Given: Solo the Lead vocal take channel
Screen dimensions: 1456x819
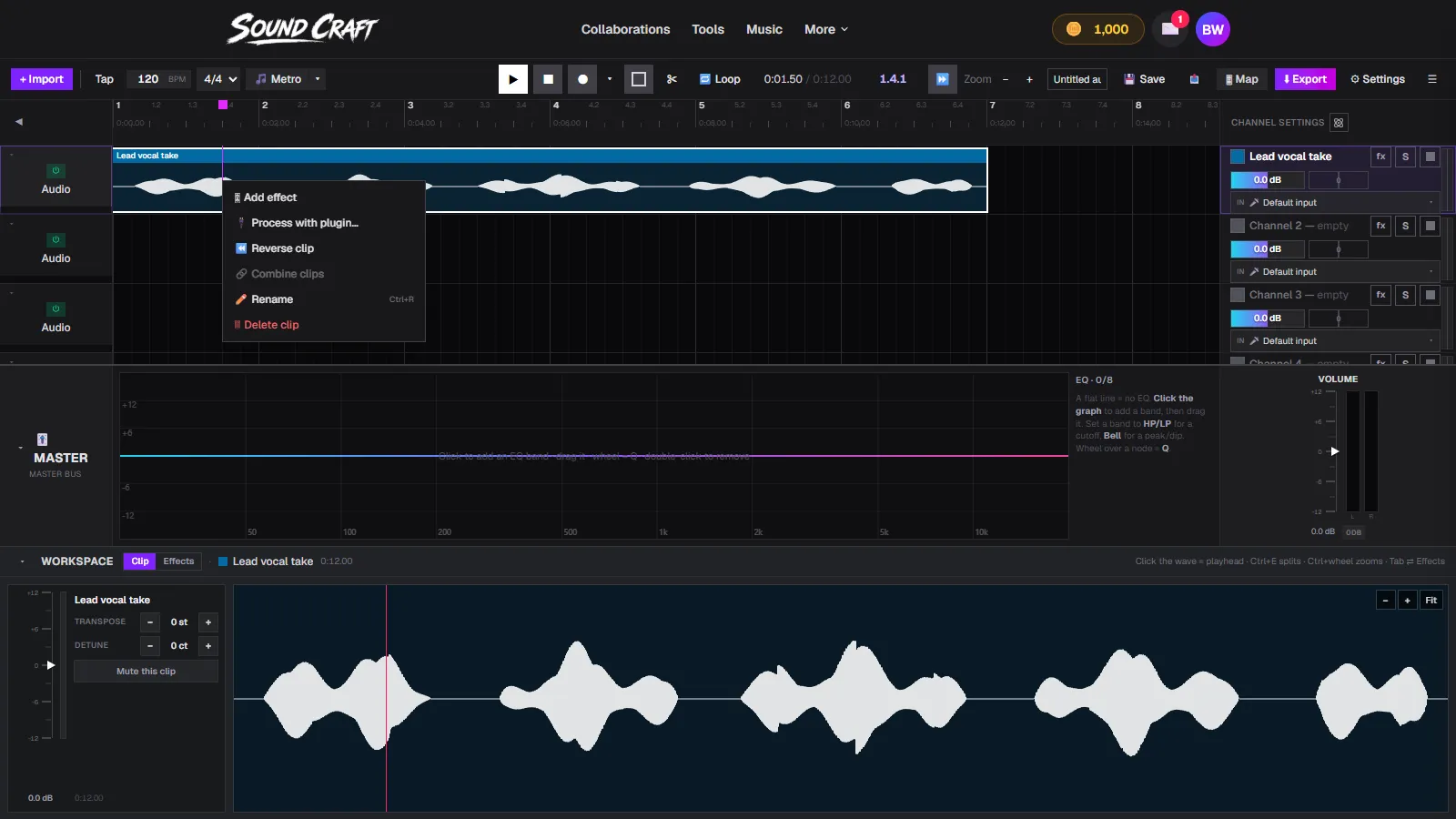Looking at the screenshot, I should (x=1405, y=157).
